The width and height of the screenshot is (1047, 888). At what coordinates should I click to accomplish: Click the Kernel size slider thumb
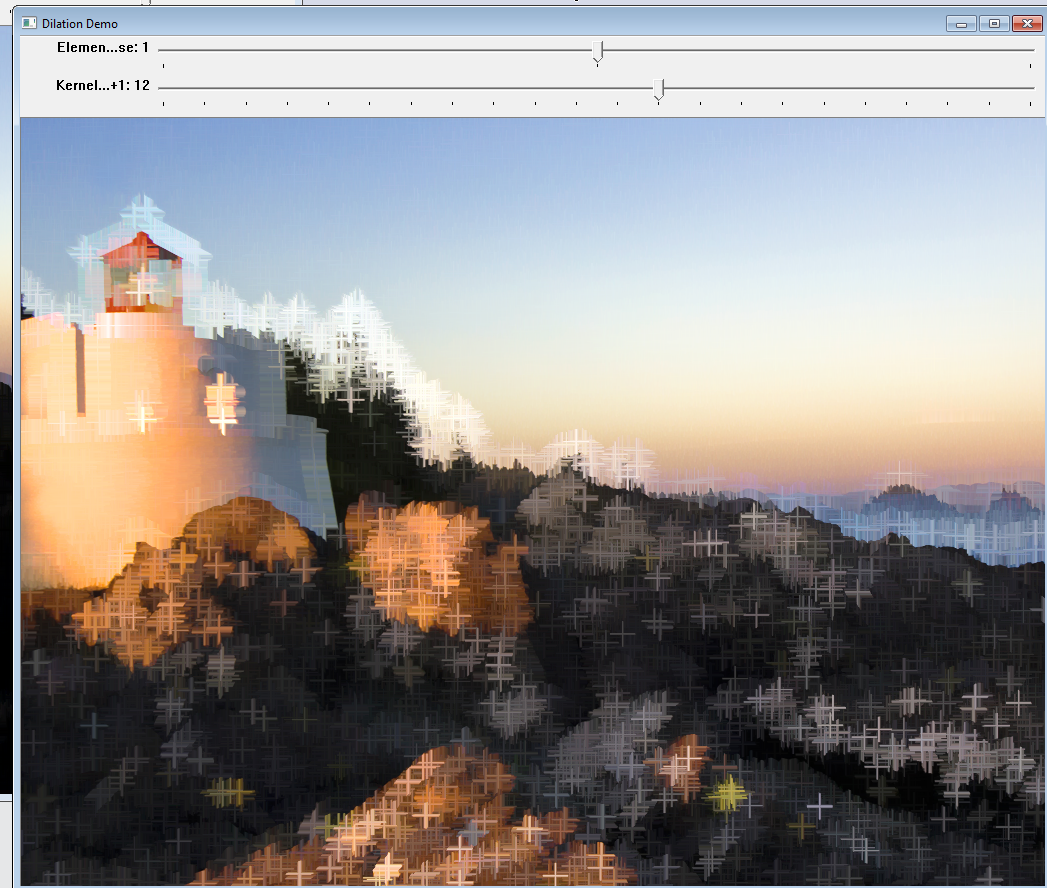658,90
